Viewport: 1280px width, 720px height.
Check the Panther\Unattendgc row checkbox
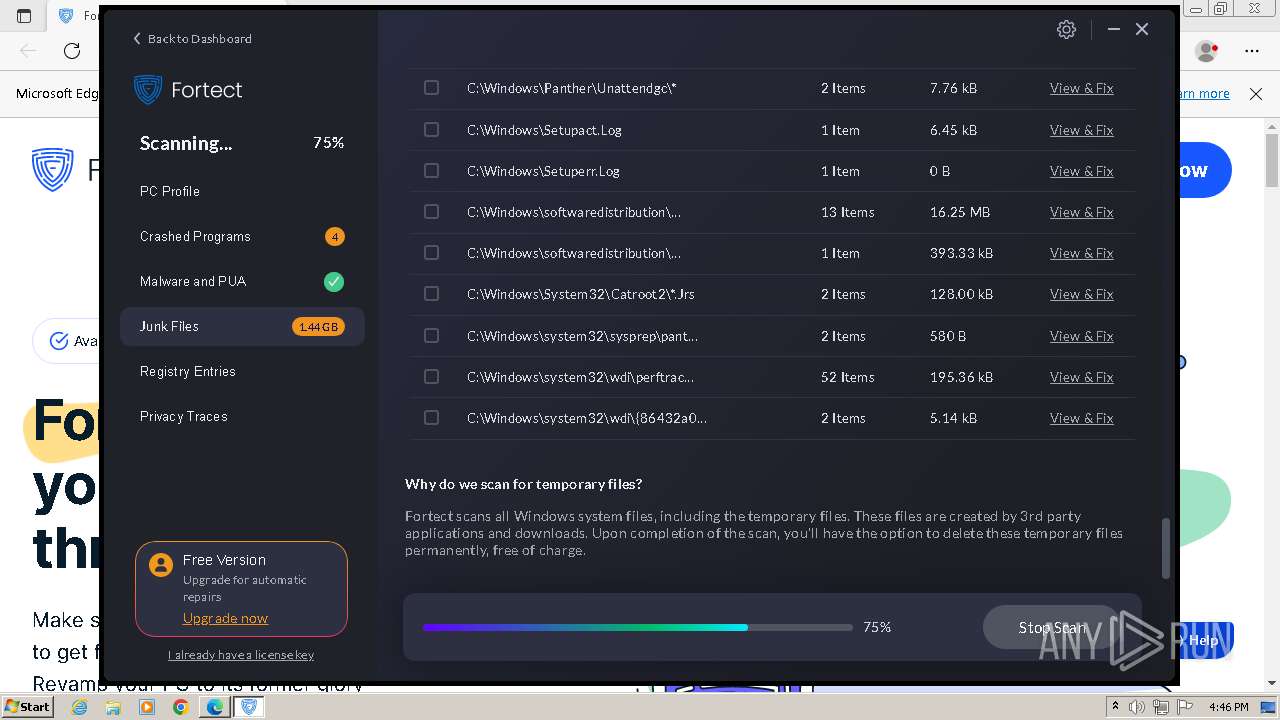[x=431, y=88]
